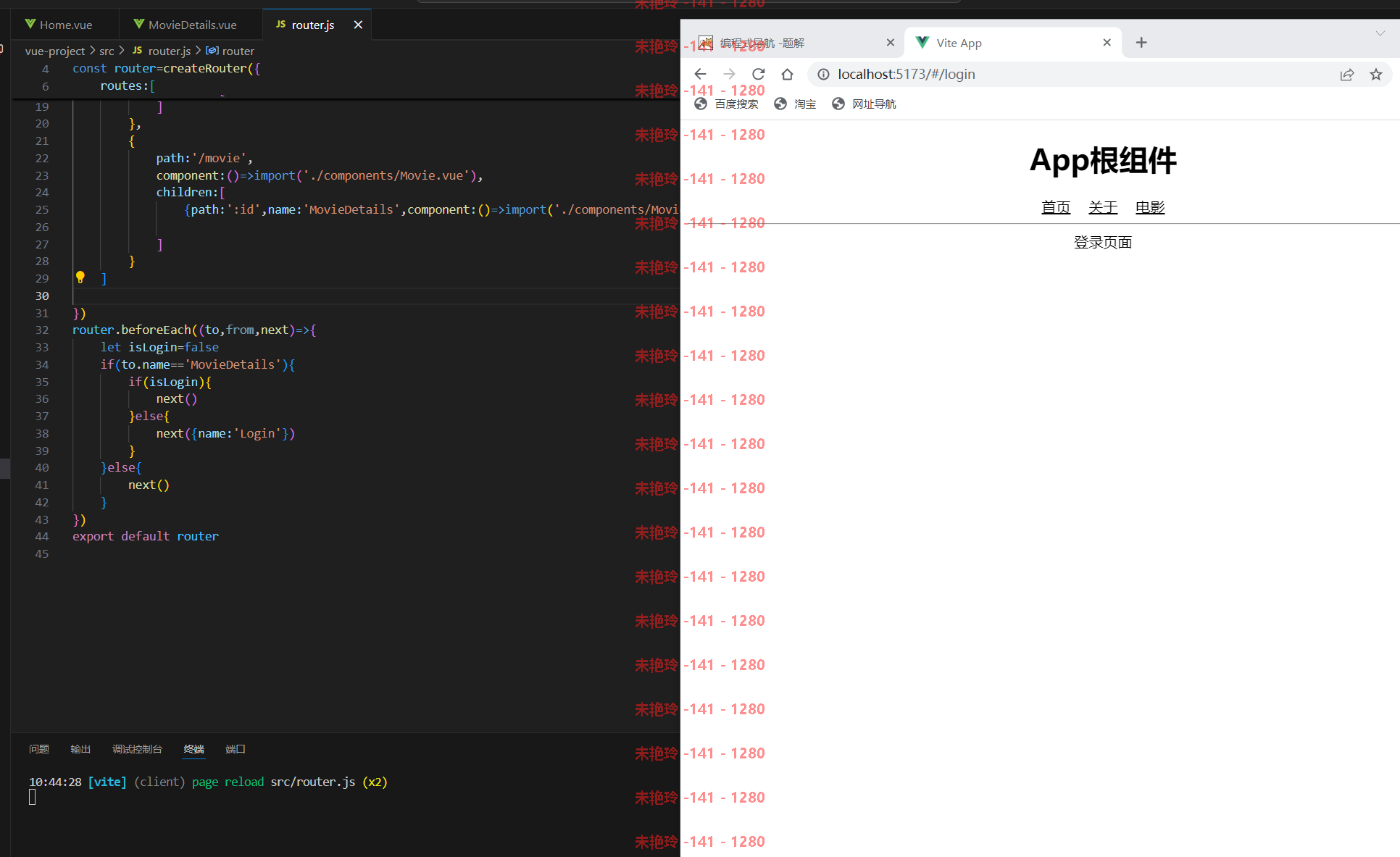Click the App根组件 heading
Screen dimensions: 1400x857
point(1103,160)
